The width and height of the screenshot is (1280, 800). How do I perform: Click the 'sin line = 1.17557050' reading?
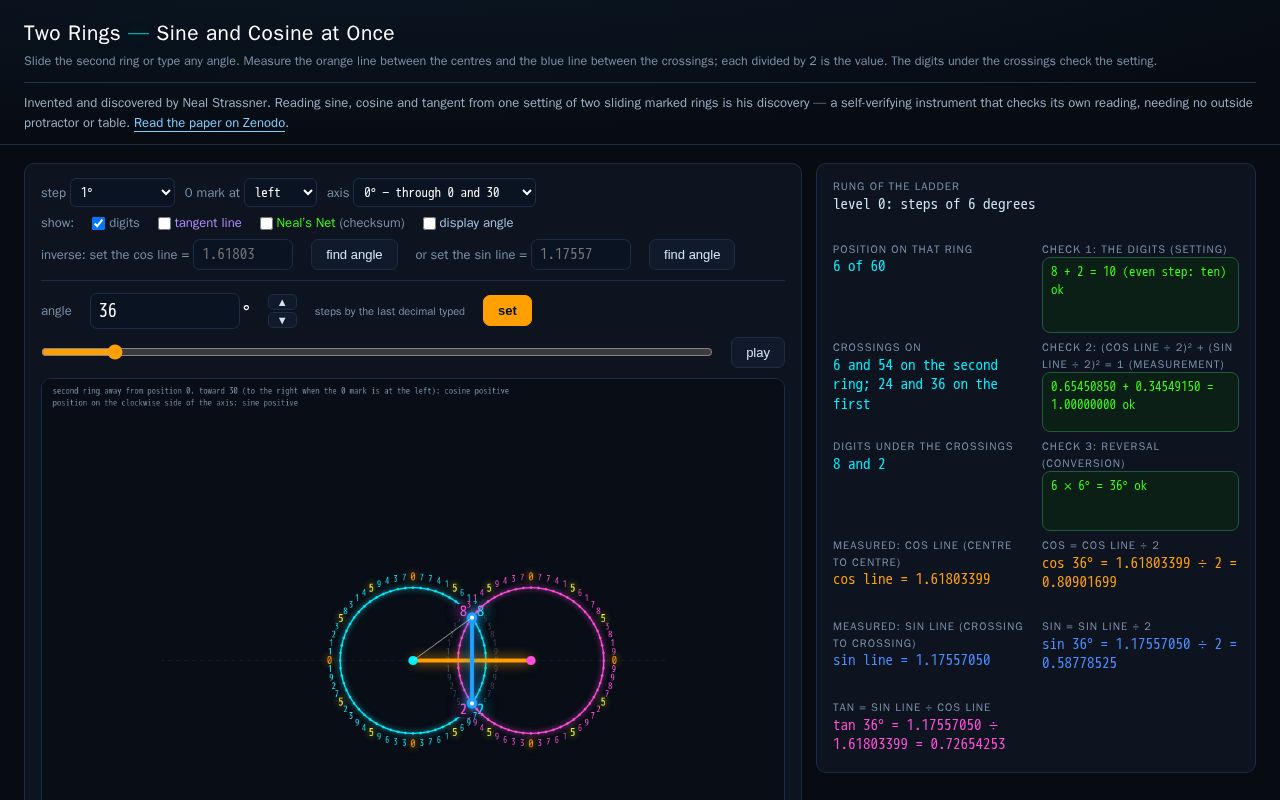[x=911, y=660]
